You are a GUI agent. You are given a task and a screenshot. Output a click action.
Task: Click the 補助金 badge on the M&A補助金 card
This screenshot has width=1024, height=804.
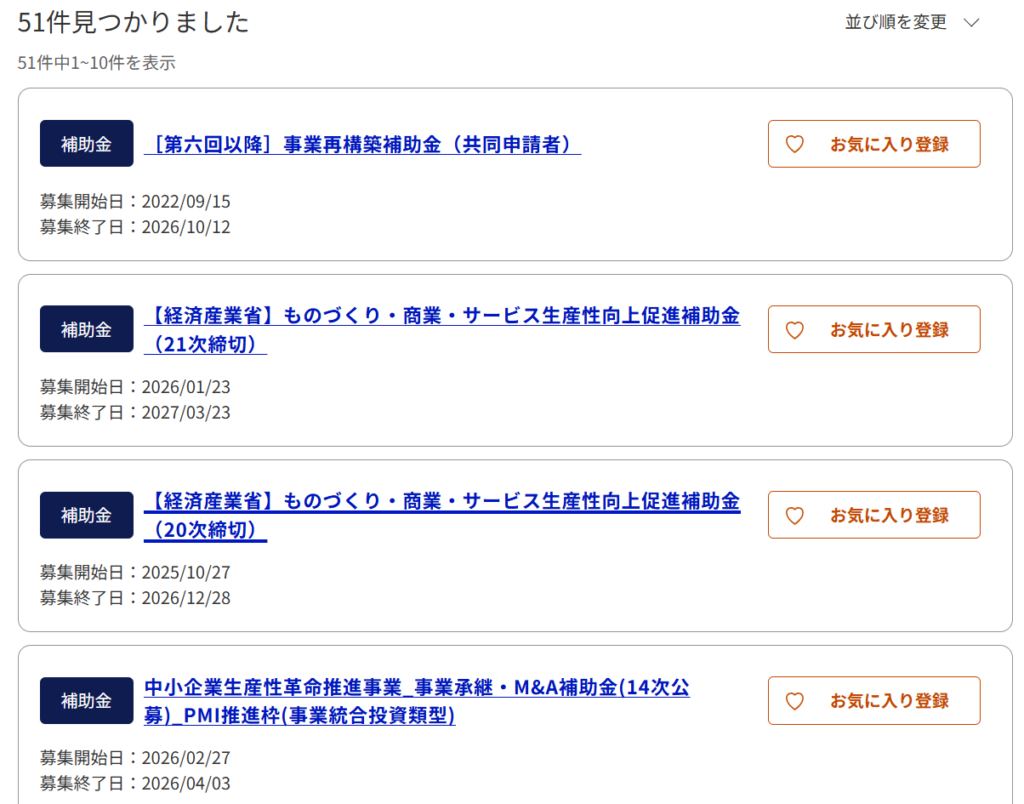86,701
